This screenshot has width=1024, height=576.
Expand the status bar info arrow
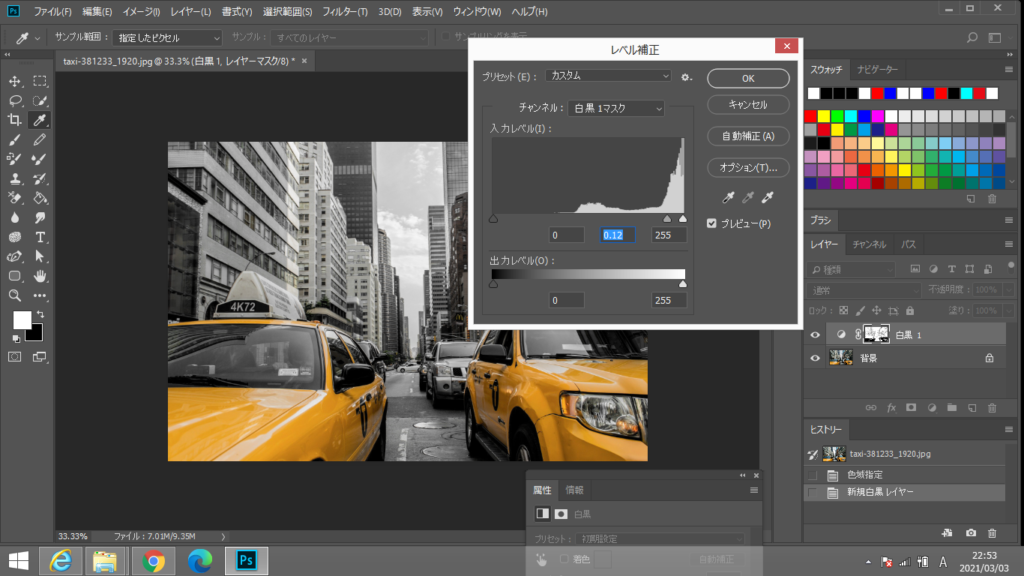223,536
